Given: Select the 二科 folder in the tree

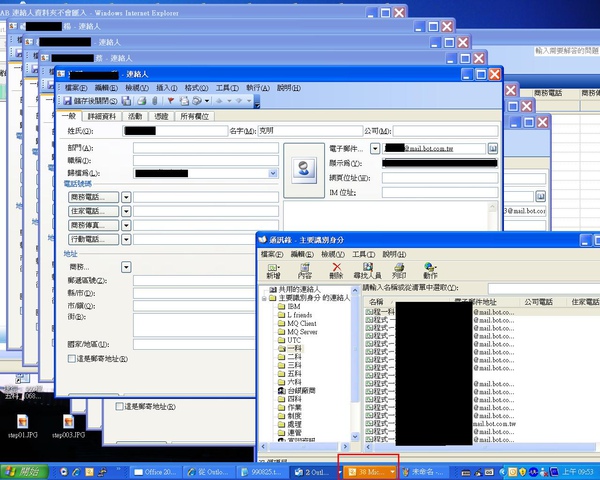Looking at the screenshot, I should click(x=290, y=357).
